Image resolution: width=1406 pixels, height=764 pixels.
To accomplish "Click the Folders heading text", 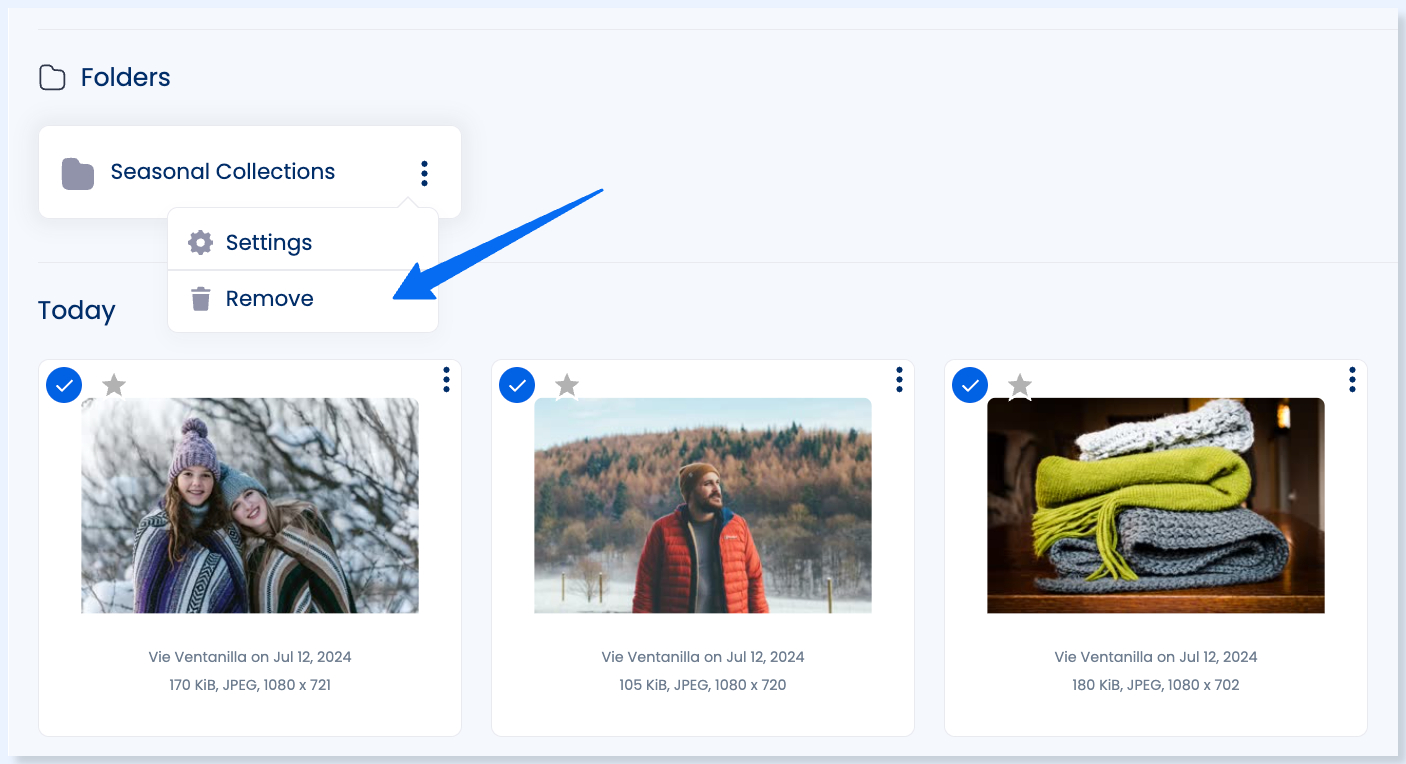I will click(126, 77).
